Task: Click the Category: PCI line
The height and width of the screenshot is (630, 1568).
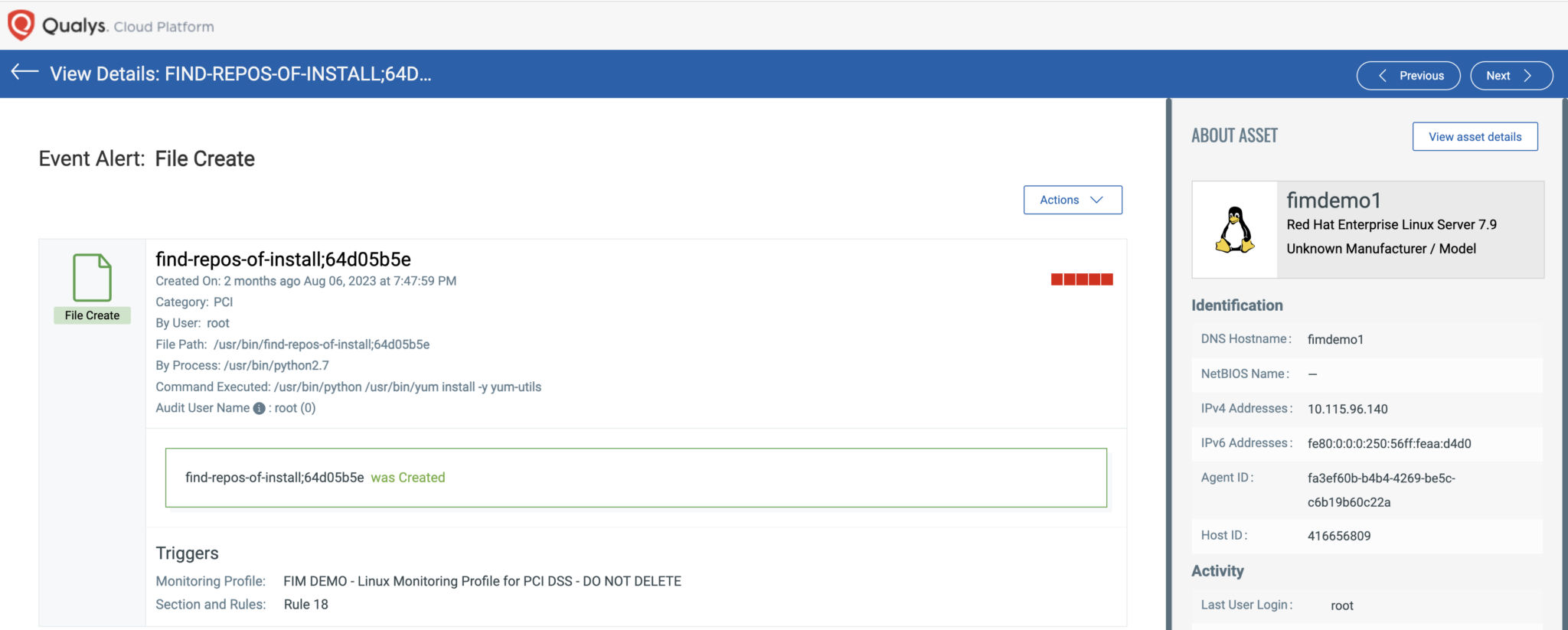Action: click(194, 302)
